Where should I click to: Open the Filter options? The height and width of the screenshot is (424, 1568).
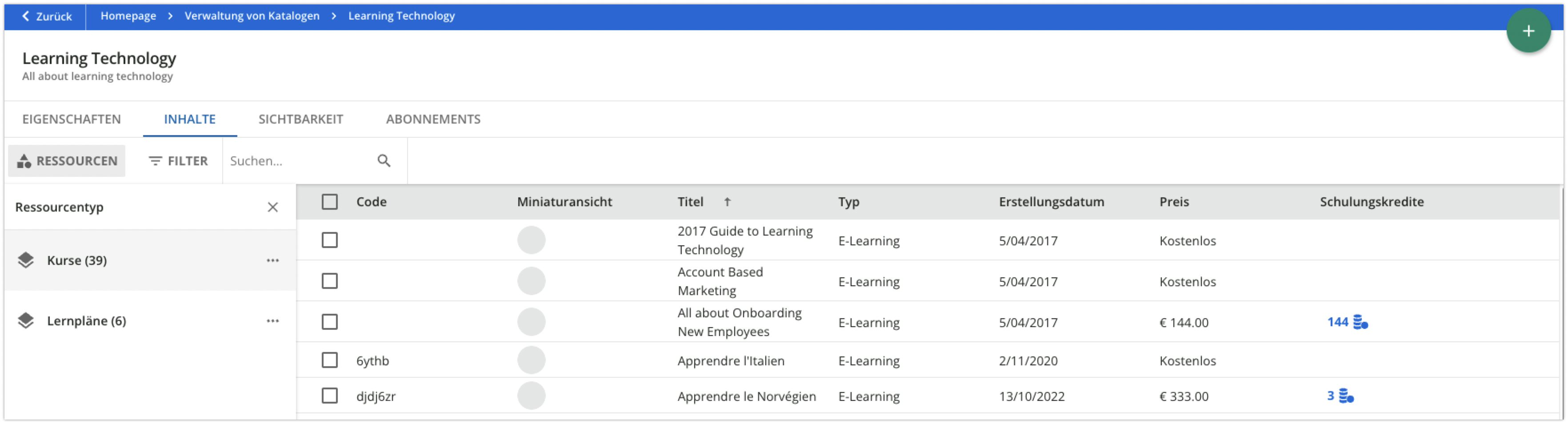click(178, 161)
